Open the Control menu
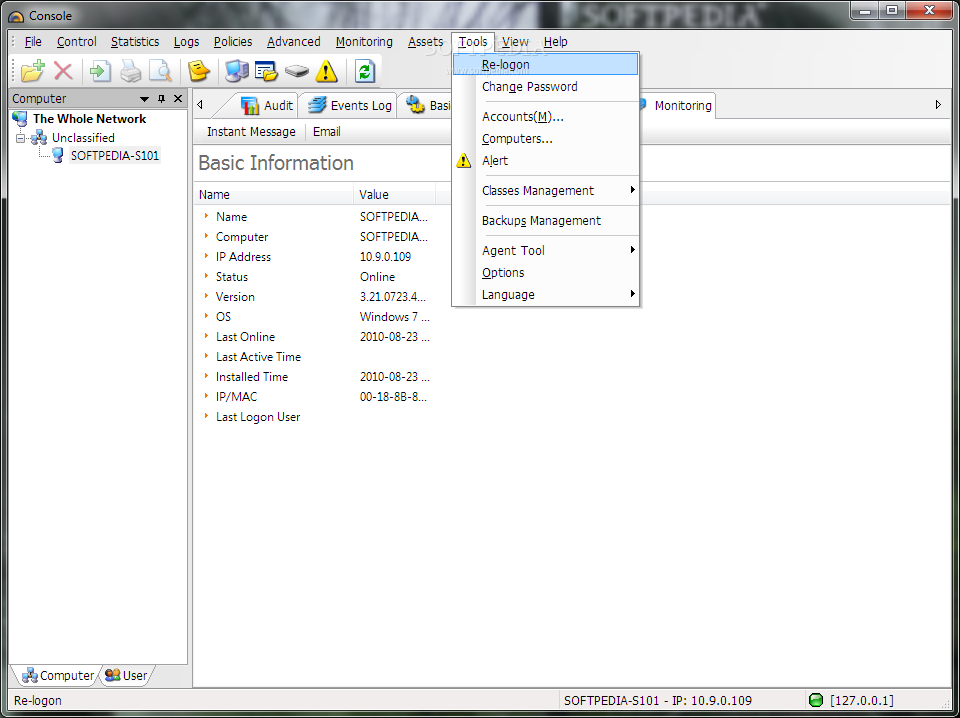The height and width of the screenshot is (718, 960). [77, 42]
